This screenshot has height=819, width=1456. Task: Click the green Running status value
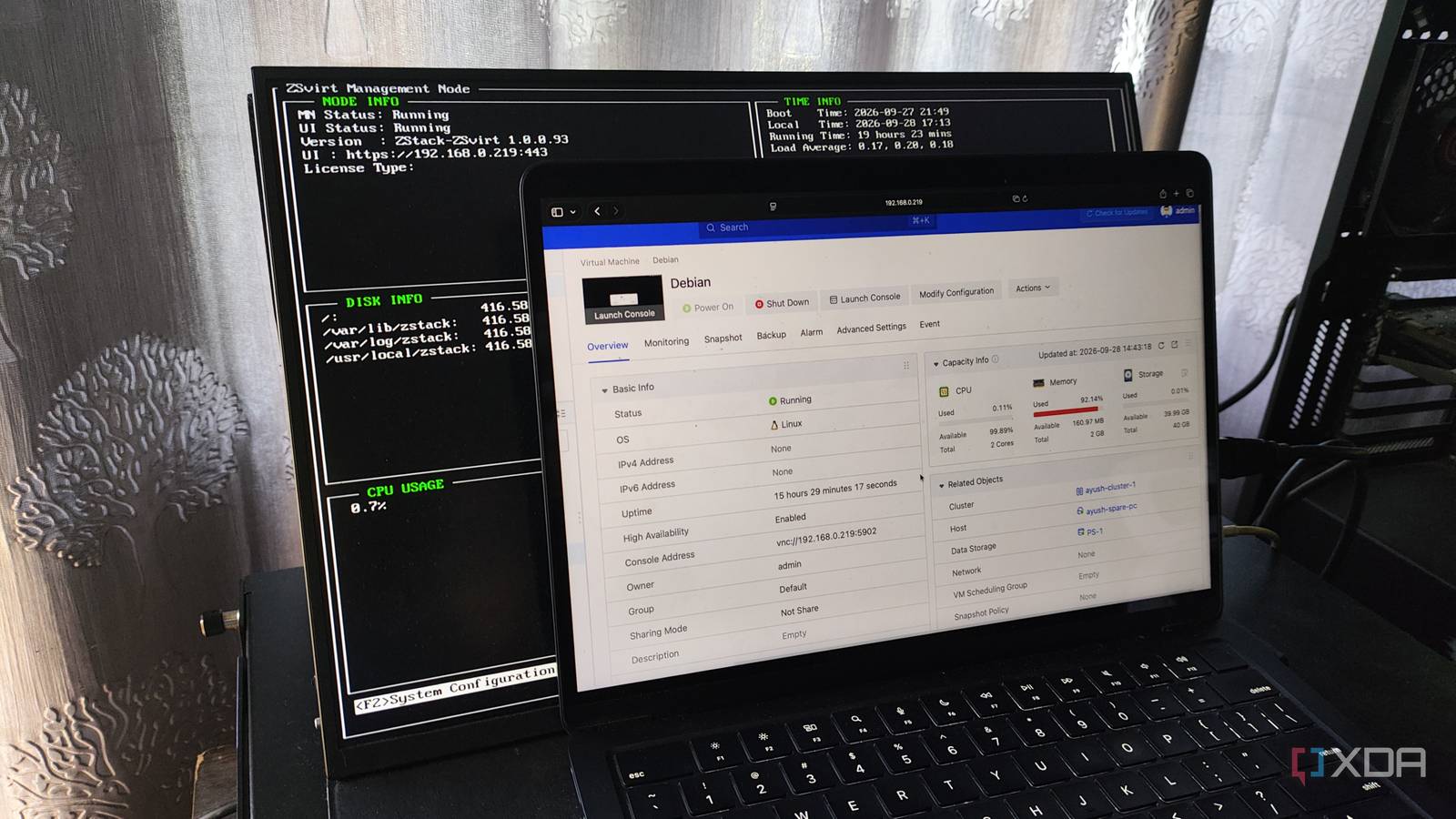click(x=790, y=400)
